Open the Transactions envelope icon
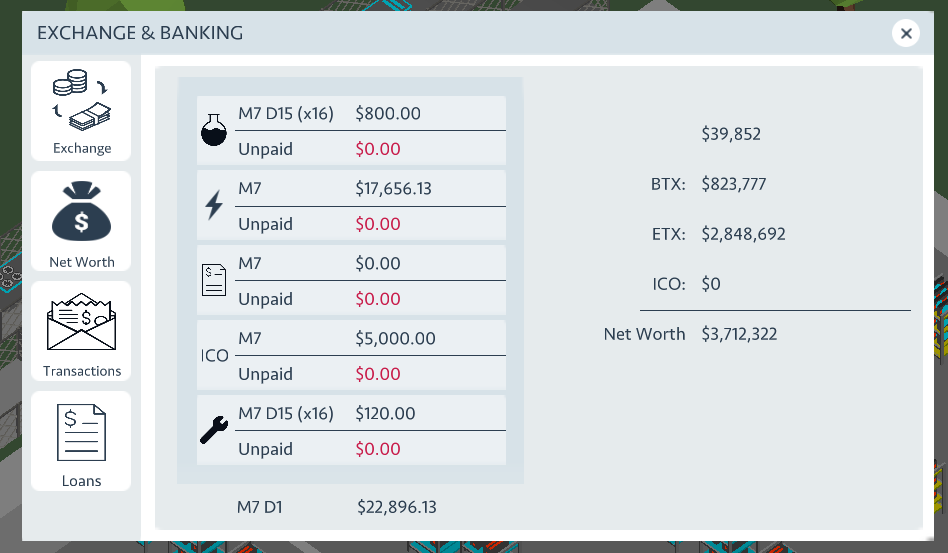 pos(81,322)
